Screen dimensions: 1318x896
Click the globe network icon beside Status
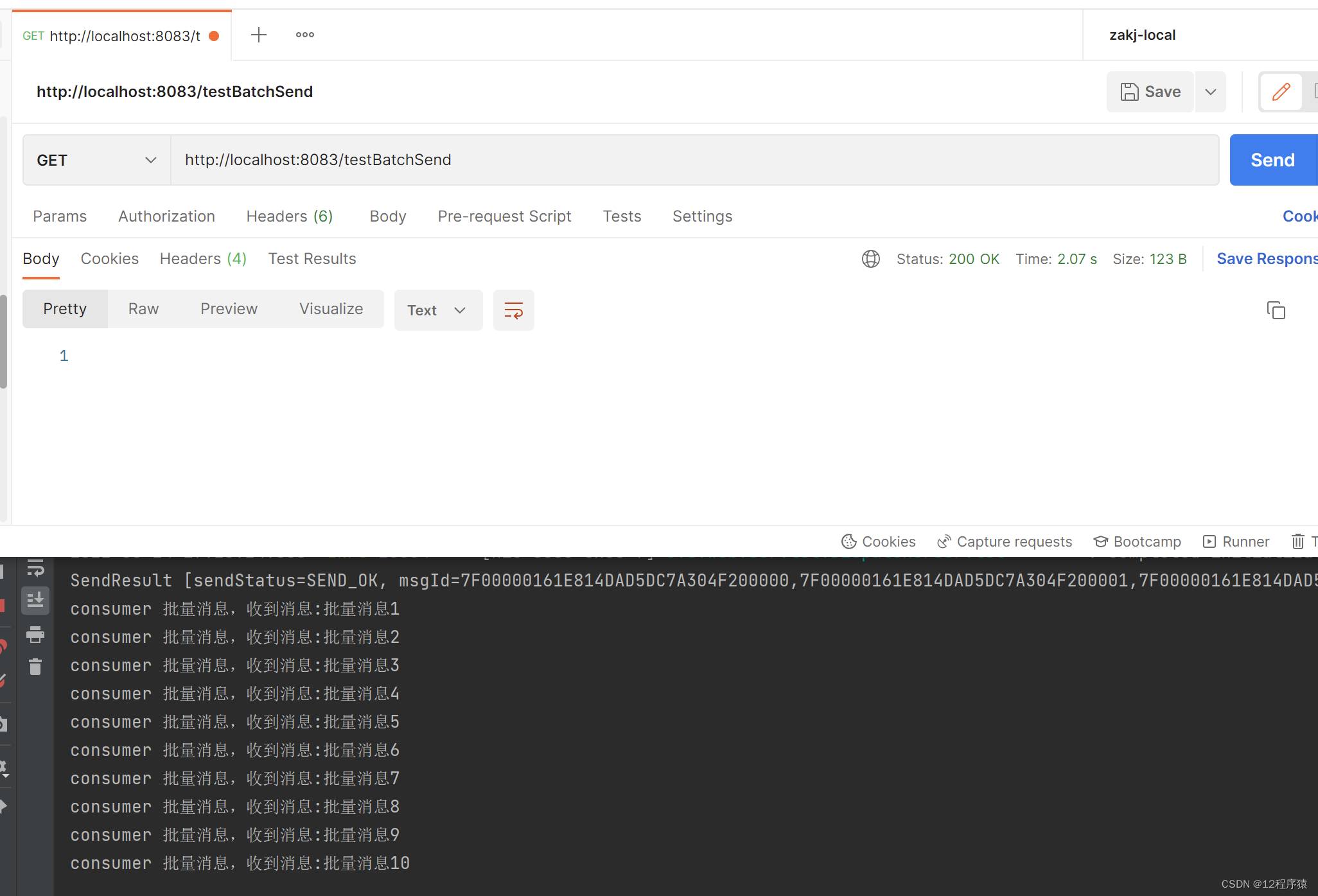[870, 259]
